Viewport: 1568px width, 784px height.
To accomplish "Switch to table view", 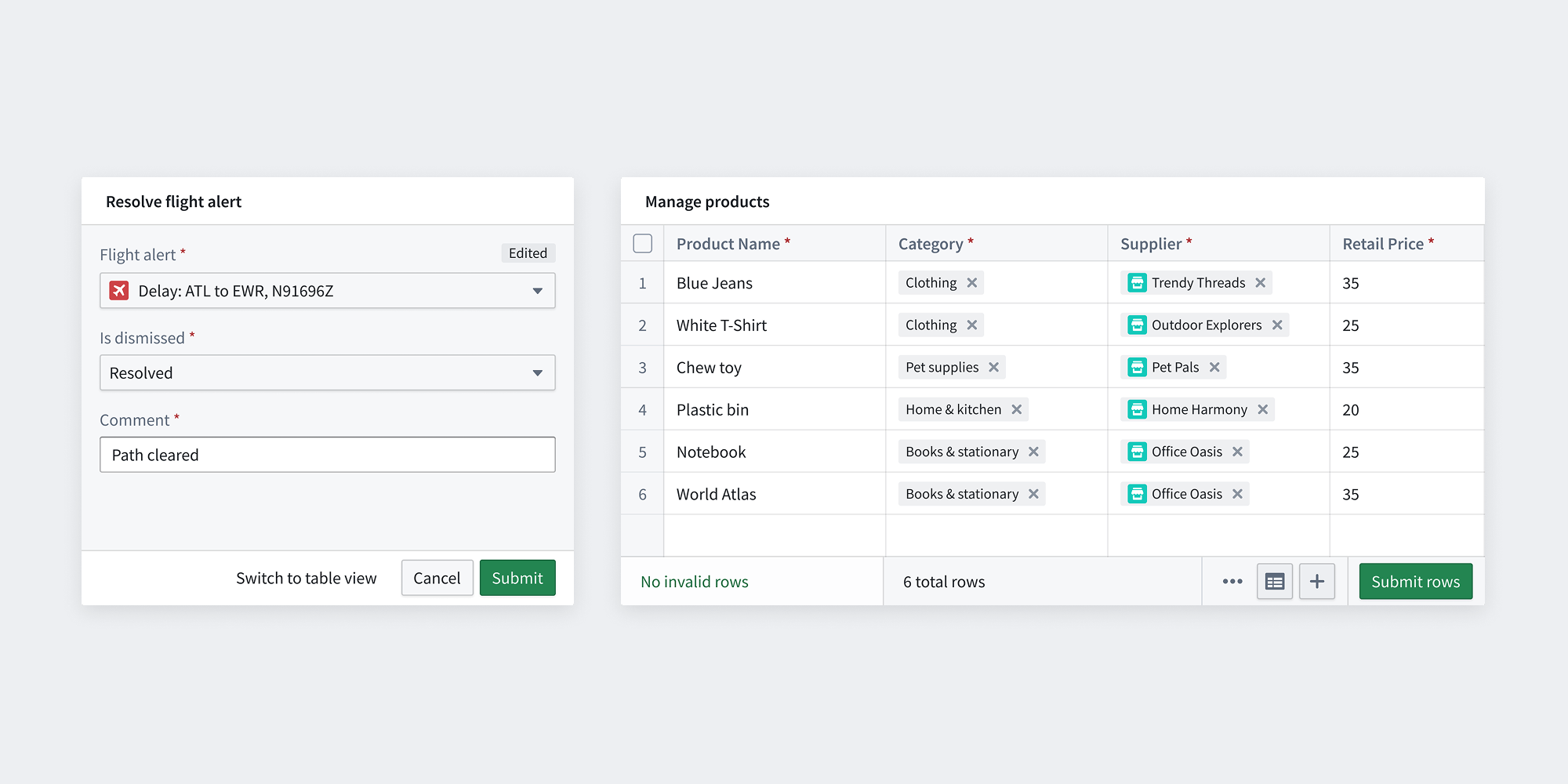I will 306,578.
